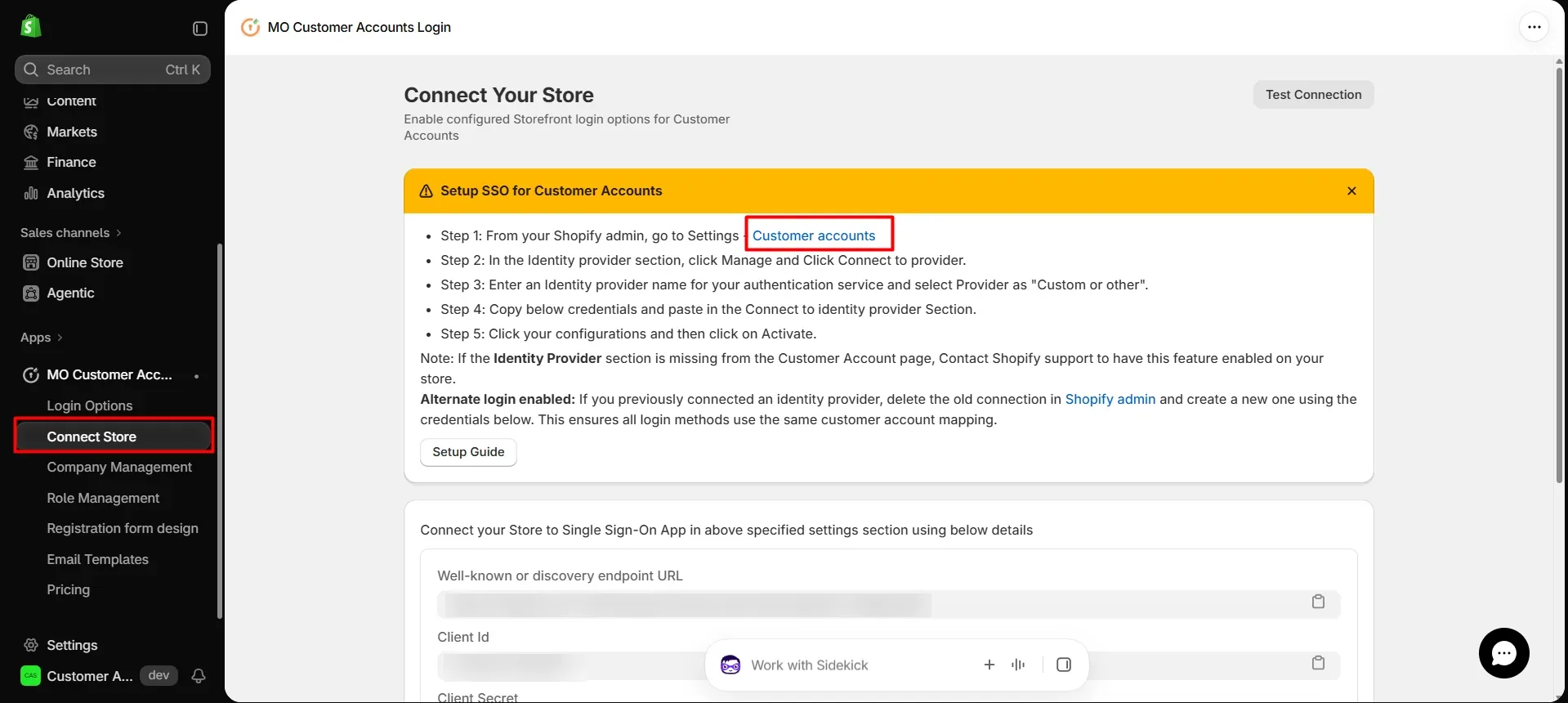Open notifications bell icon
The height and width of the screenshot is (703, 1568).
point(199,676)
